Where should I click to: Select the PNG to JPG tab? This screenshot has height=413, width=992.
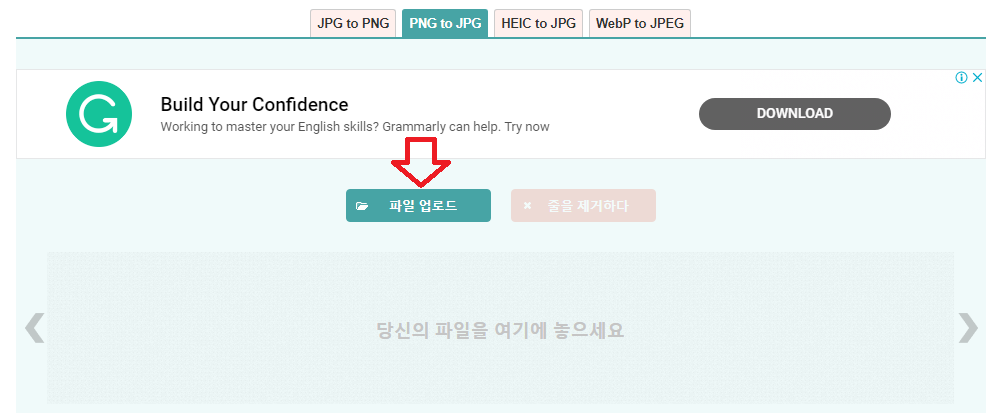click(445, 23)
